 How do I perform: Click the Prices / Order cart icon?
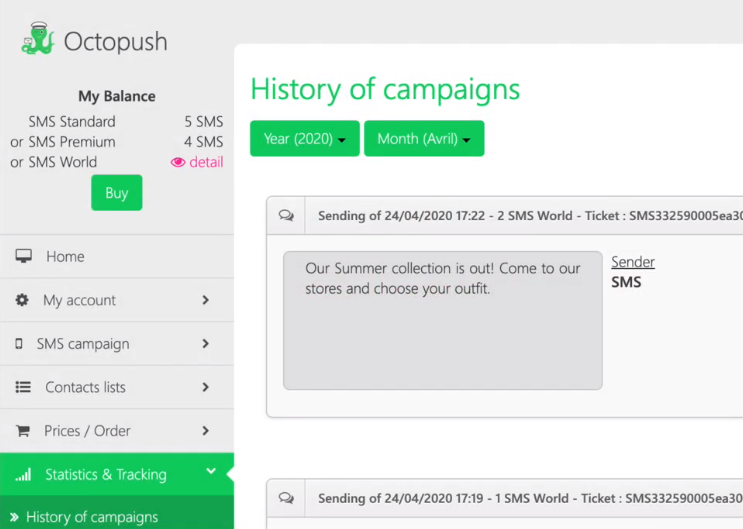point(23,431)
